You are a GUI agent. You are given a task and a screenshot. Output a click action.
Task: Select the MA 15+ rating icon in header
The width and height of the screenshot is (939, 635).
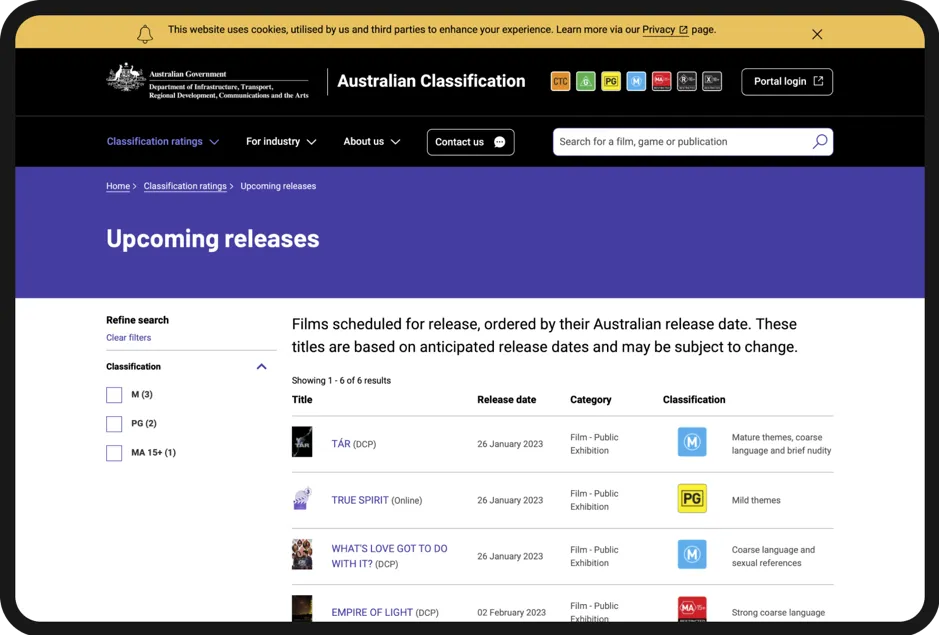pyautogui.click(x=661, y=81)
